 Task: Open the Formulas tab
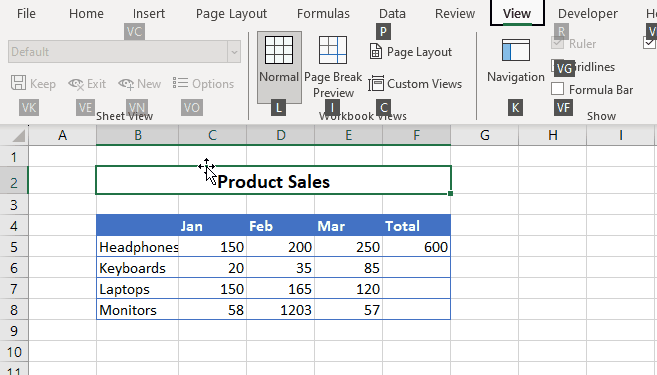coord(323,13)
